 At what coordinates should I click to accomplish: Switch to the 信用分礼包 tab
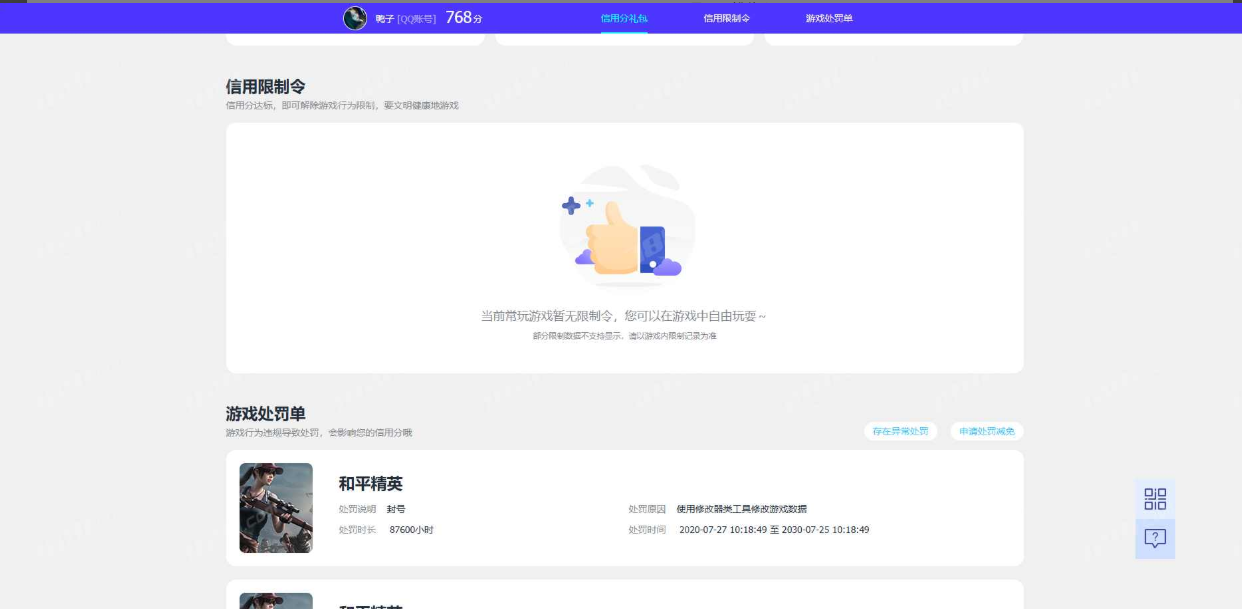[x=624, y=18]
